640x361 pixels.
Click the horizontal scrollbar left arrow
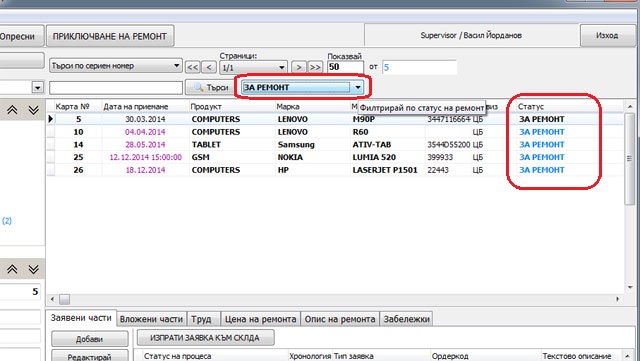pos(52,299)
